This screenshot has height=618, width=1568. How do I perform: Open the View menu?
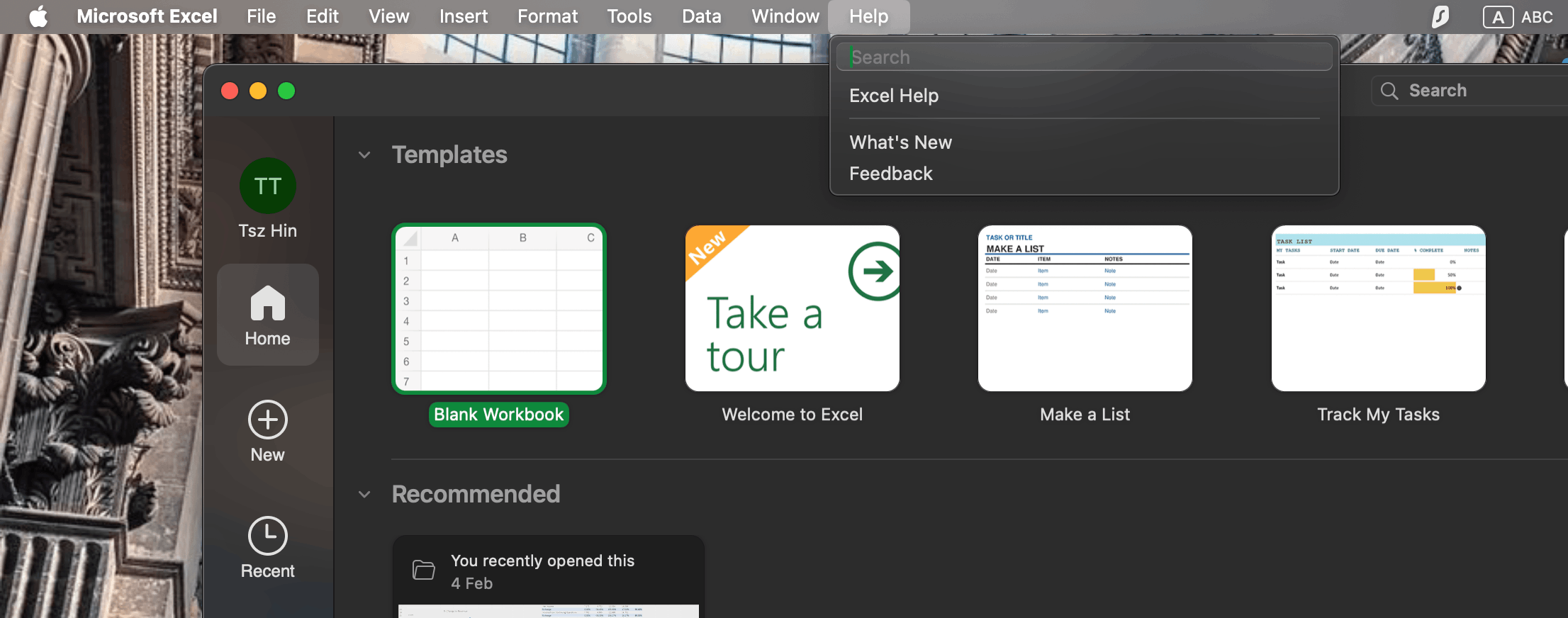(x=388, y=16)
